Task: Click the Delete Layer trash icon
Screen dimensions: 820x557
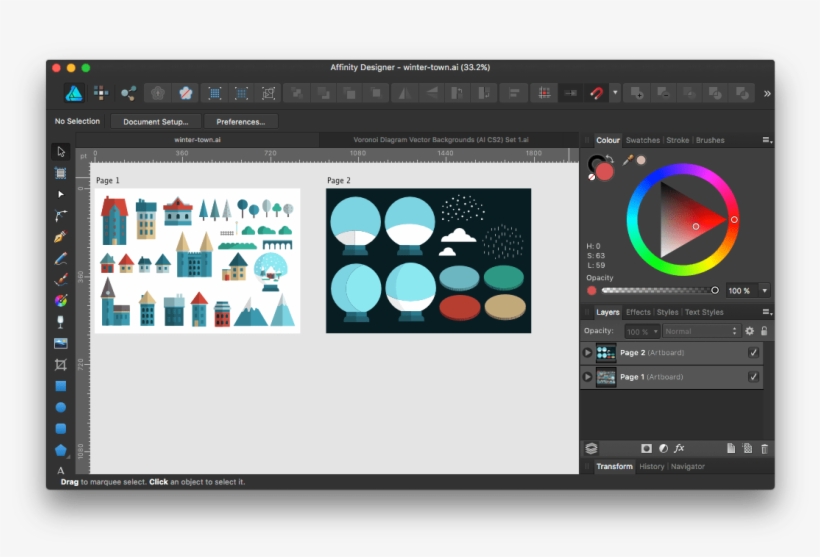Action: pyautogui.click(x=765, y=449)
